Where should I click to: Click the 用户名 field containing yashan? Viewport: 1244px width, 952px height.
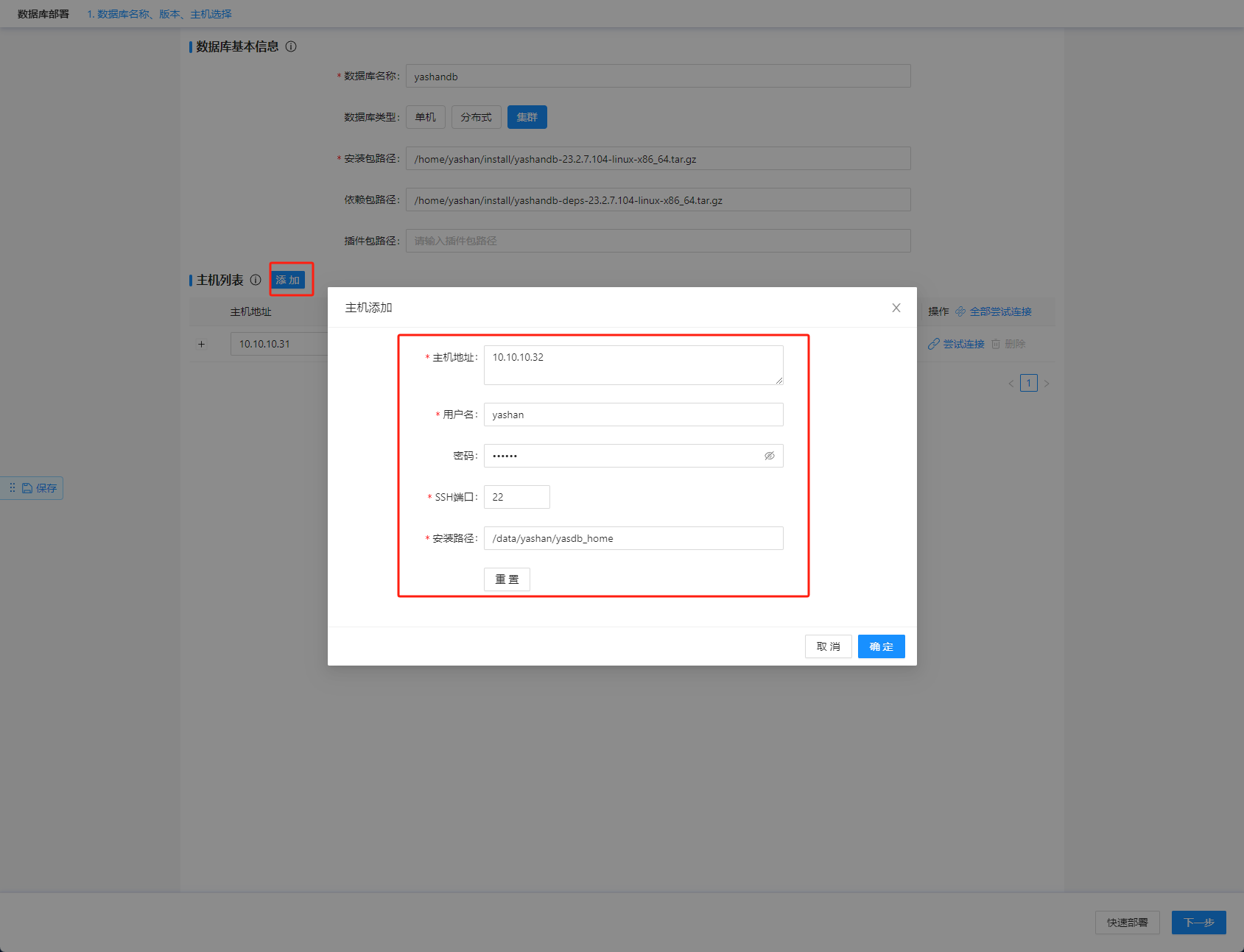(x=633, y=415)
